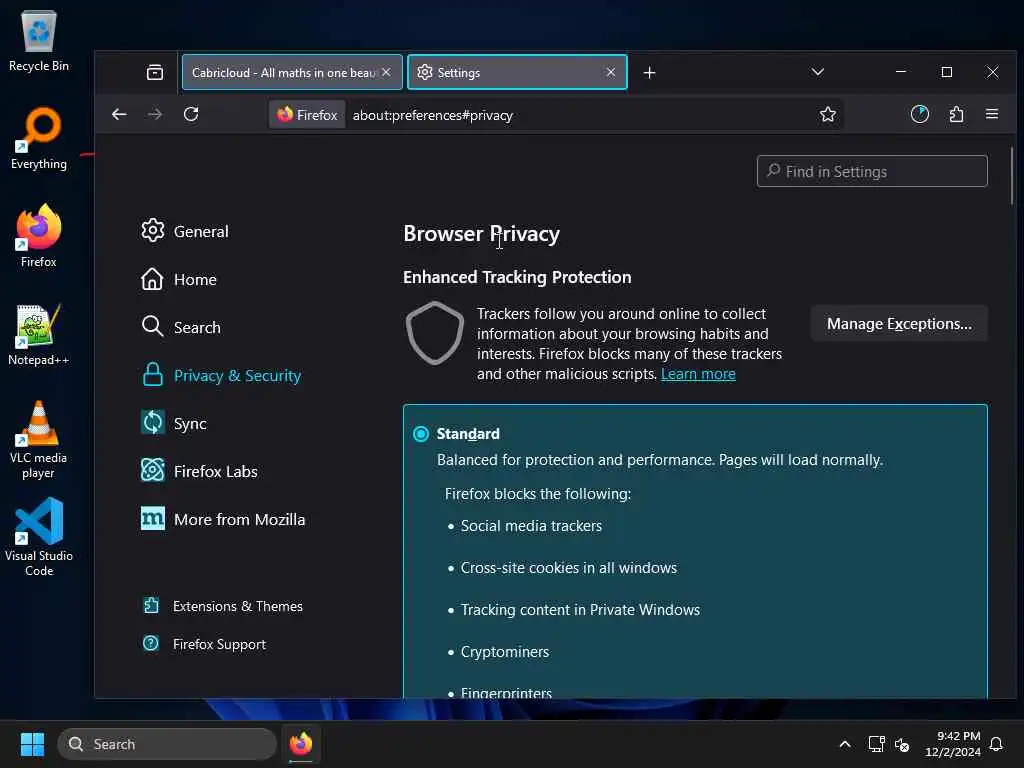Image resolution: width=1024 pixels, height=768 pixels.
Task: Expand the list all tabs chevron
Action: tap(817, 72)
